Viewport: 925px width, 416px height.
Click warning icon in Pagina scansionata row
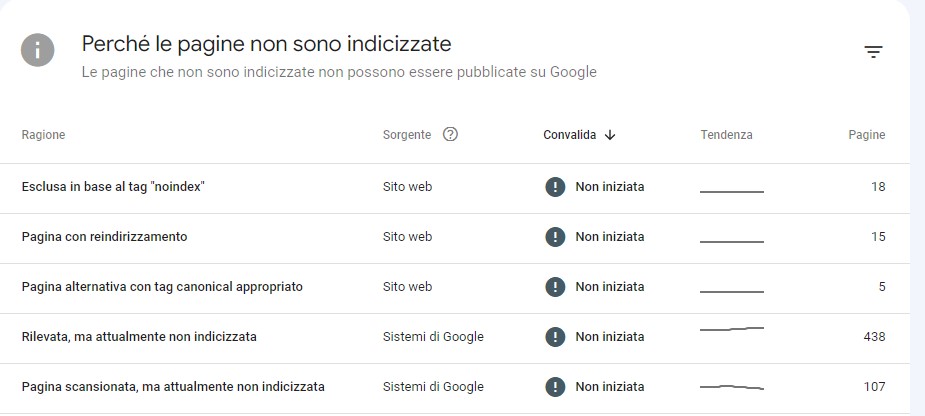[x=555, y=387]
